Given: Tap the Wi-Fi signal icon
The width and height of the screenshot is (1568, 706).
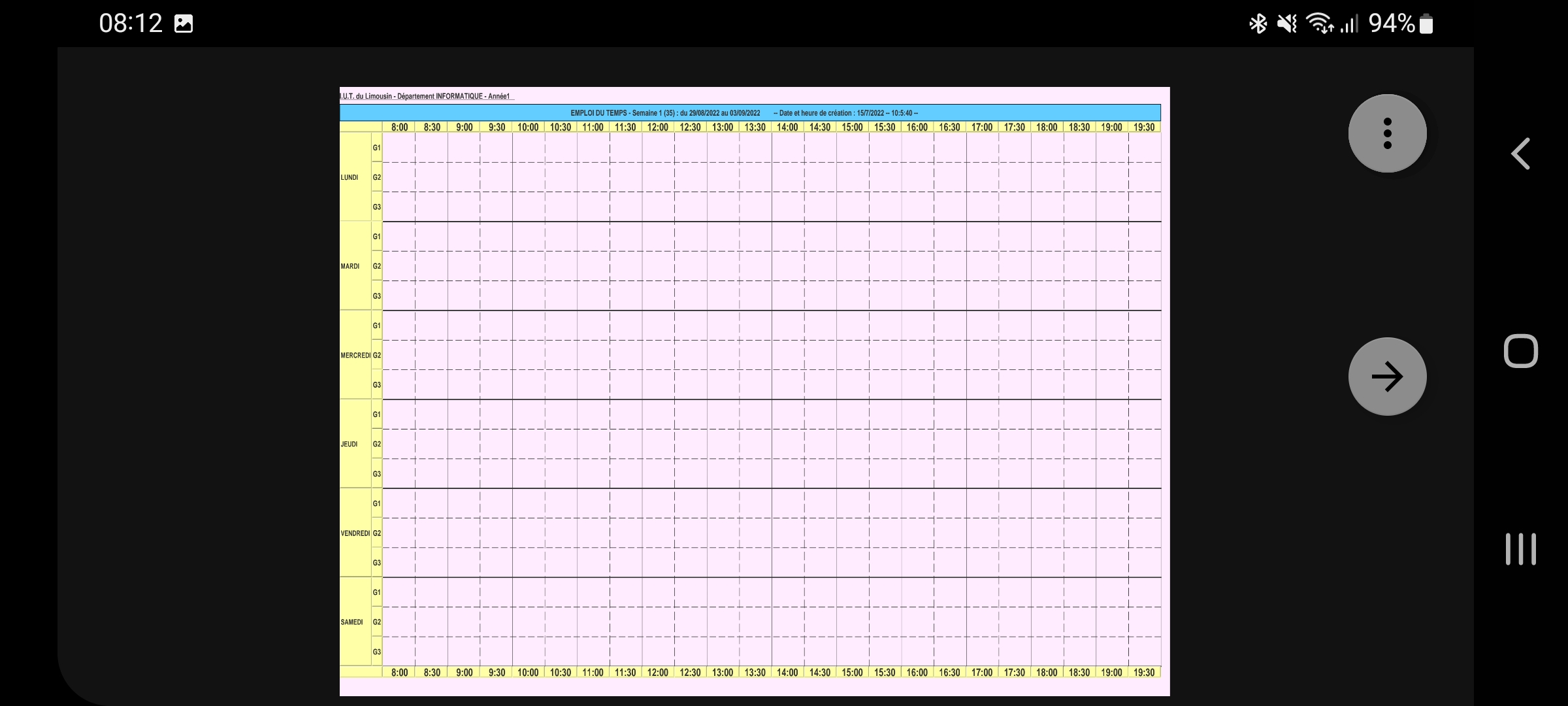Looking at the screenshot, I should pyautogui.click(x=1319, y=24).
